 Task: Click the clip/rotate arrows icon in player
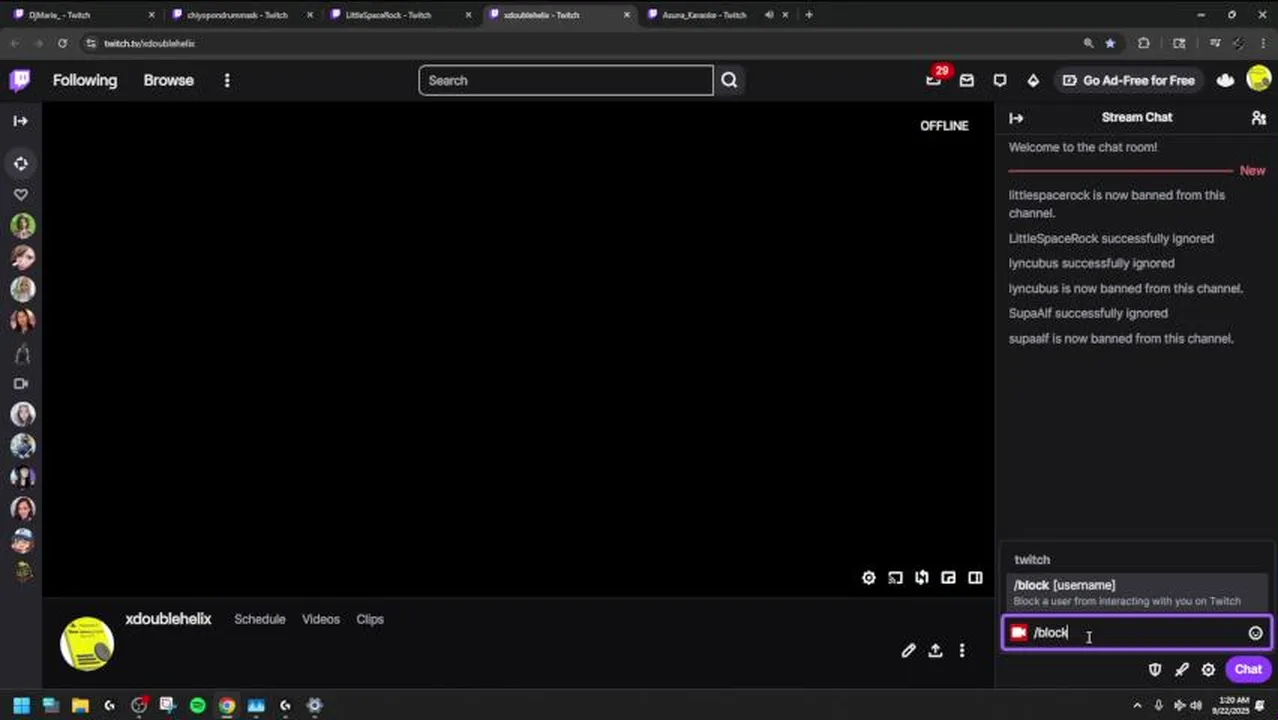coord(922,578)
